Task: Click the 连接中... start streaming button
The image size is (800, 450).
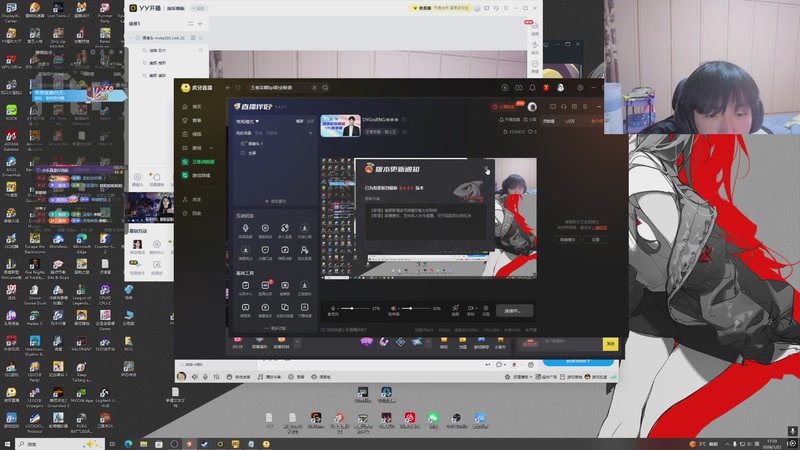Action: (x=514, y=310)
